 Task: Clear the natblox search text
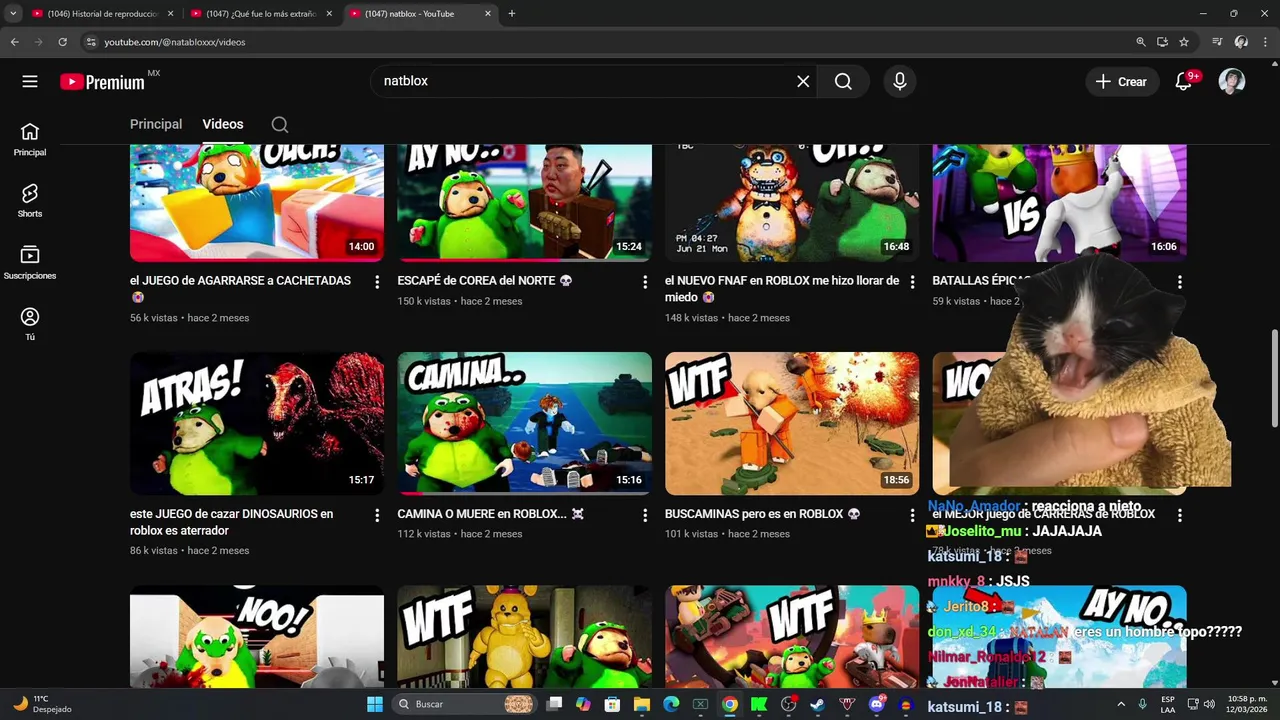pyautogui.click(x=803, y=82)
